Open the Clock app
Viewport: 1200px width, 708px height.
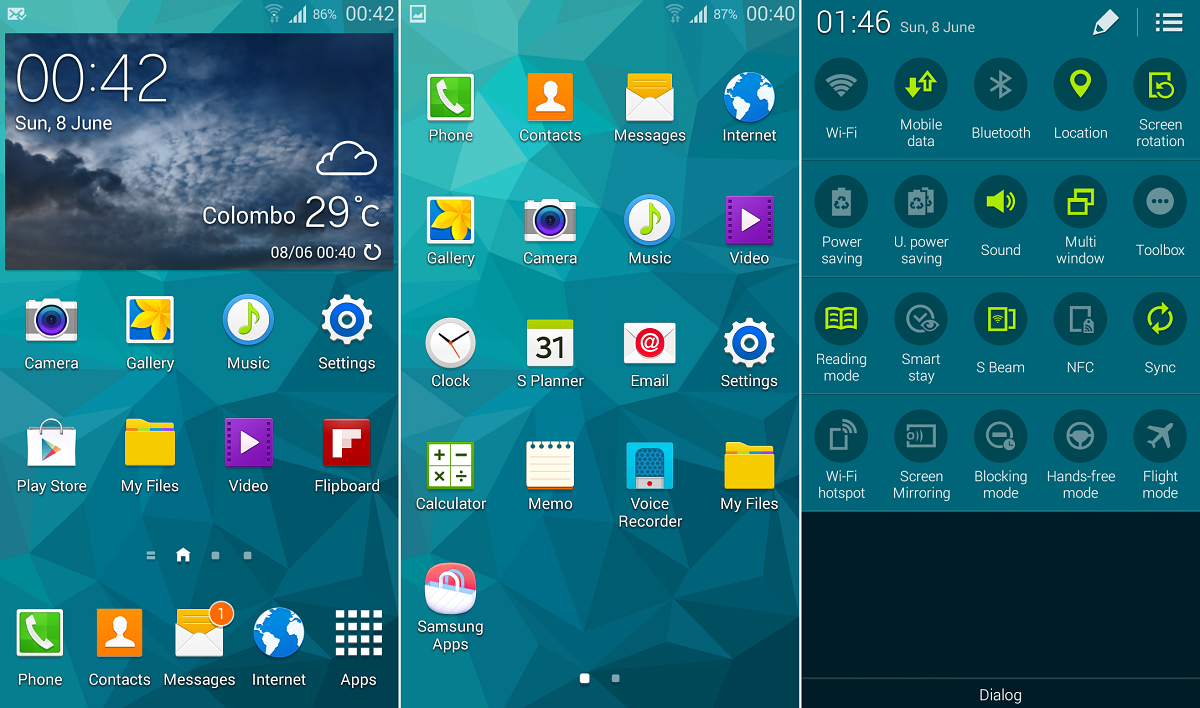click(x=450, y=343)
